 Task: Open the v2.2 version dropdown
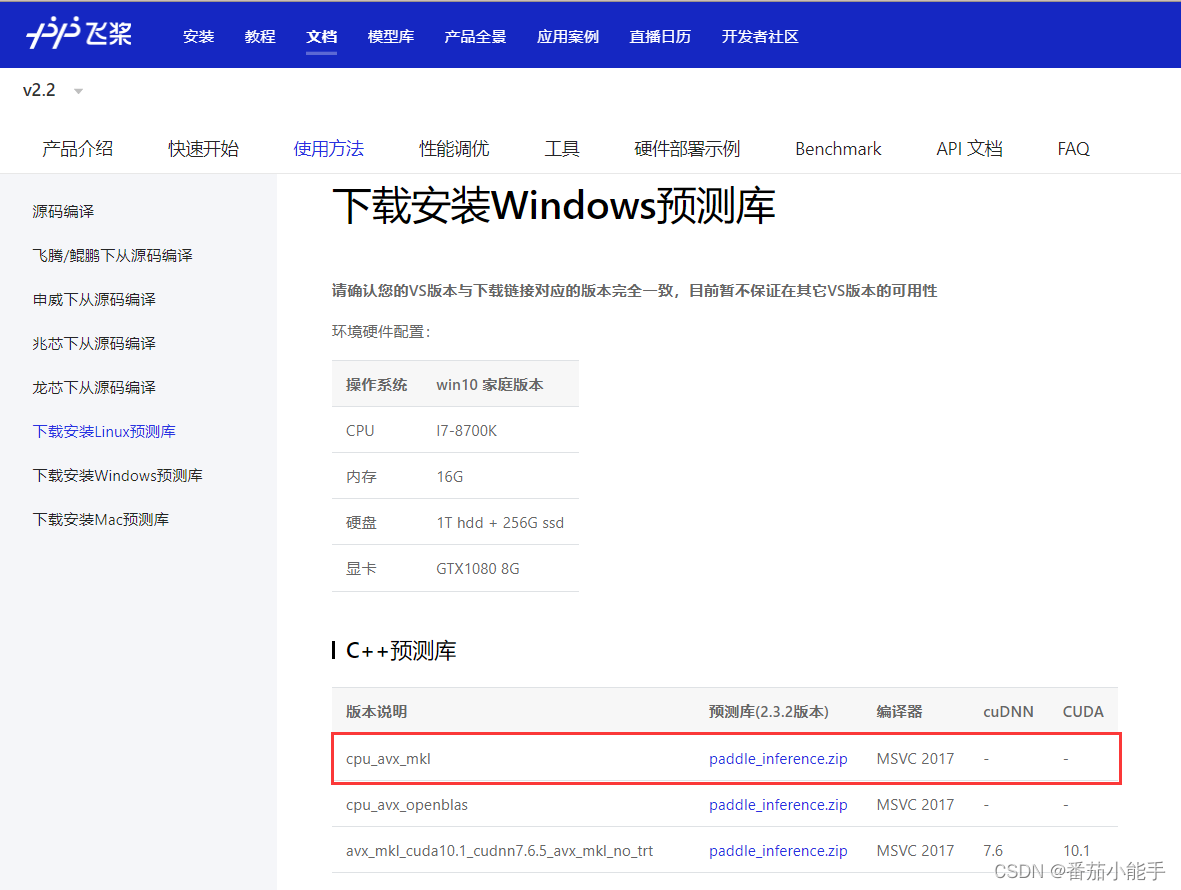pyautogui.click(x=52, y=90)
